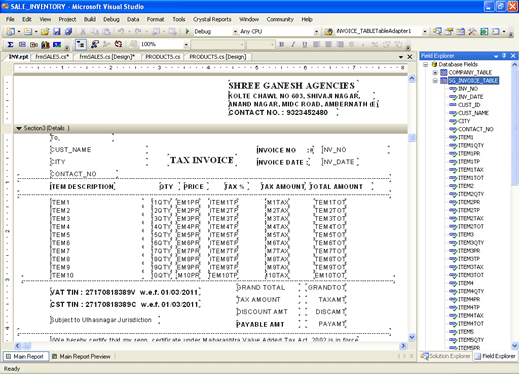The image size is (519, 374).
Task: Collapse the Database Fields node
Action: tap(425, 64)
